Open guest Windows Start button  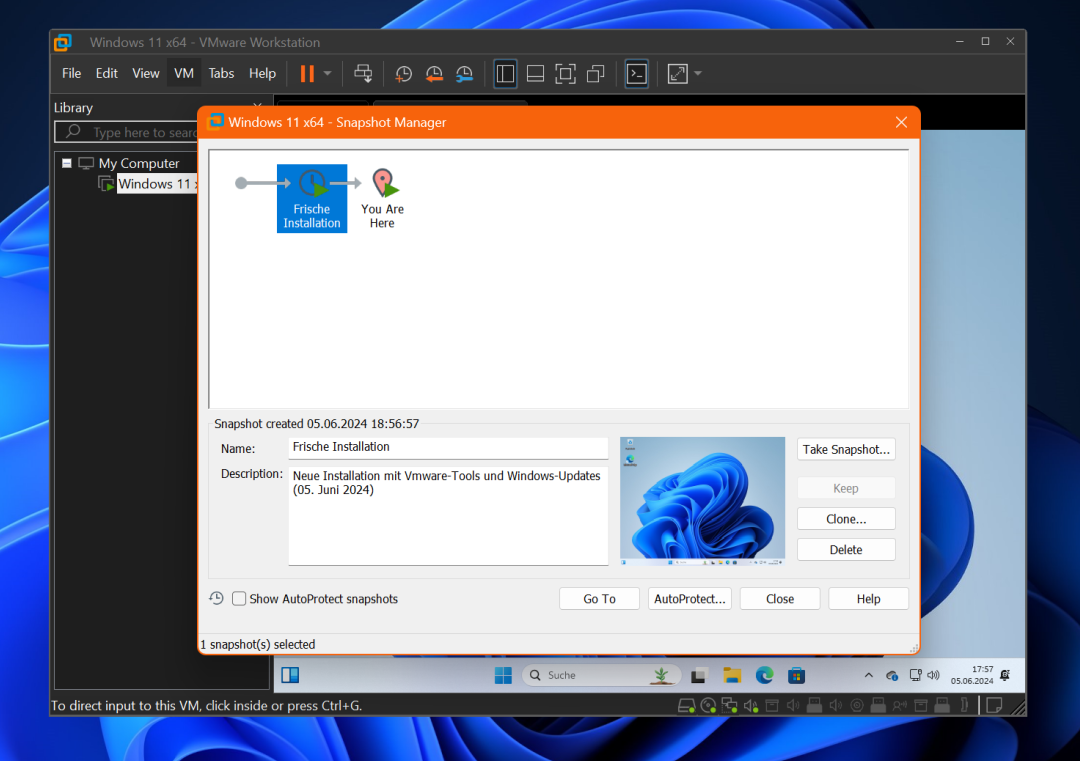point(503,676)
